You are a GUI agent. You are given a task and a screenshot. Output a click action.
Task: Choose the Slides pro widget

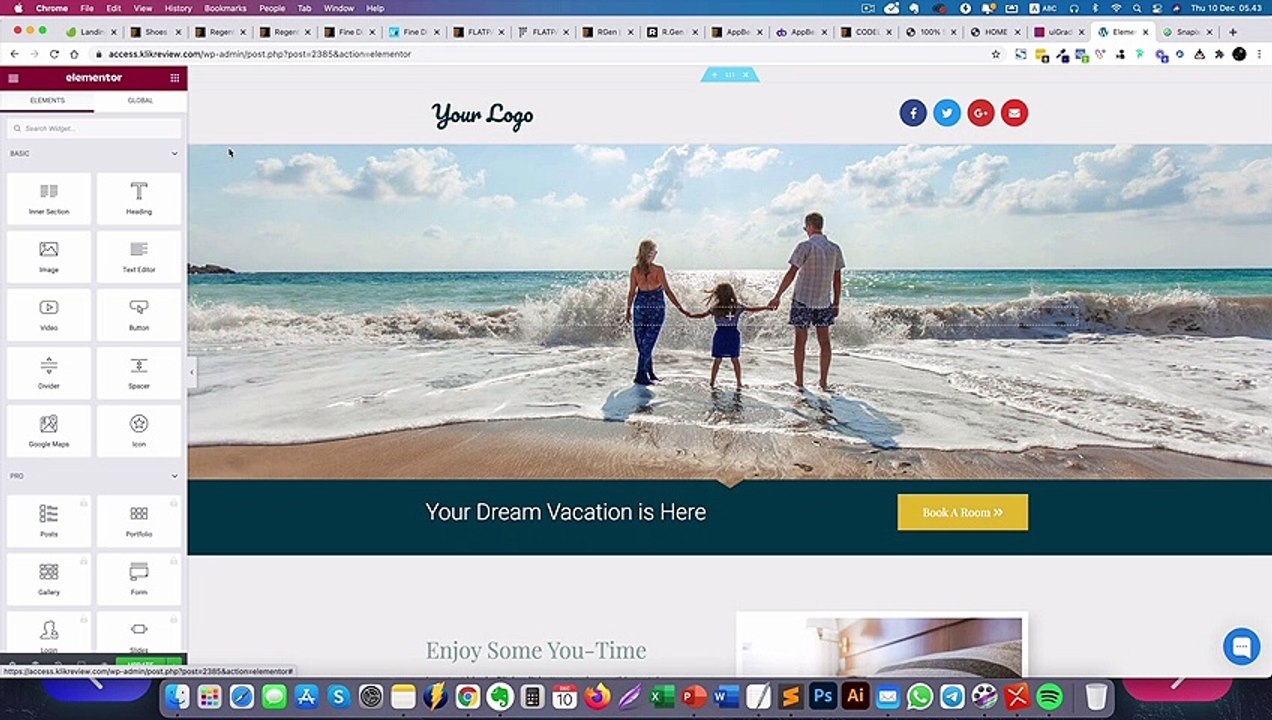139,633
